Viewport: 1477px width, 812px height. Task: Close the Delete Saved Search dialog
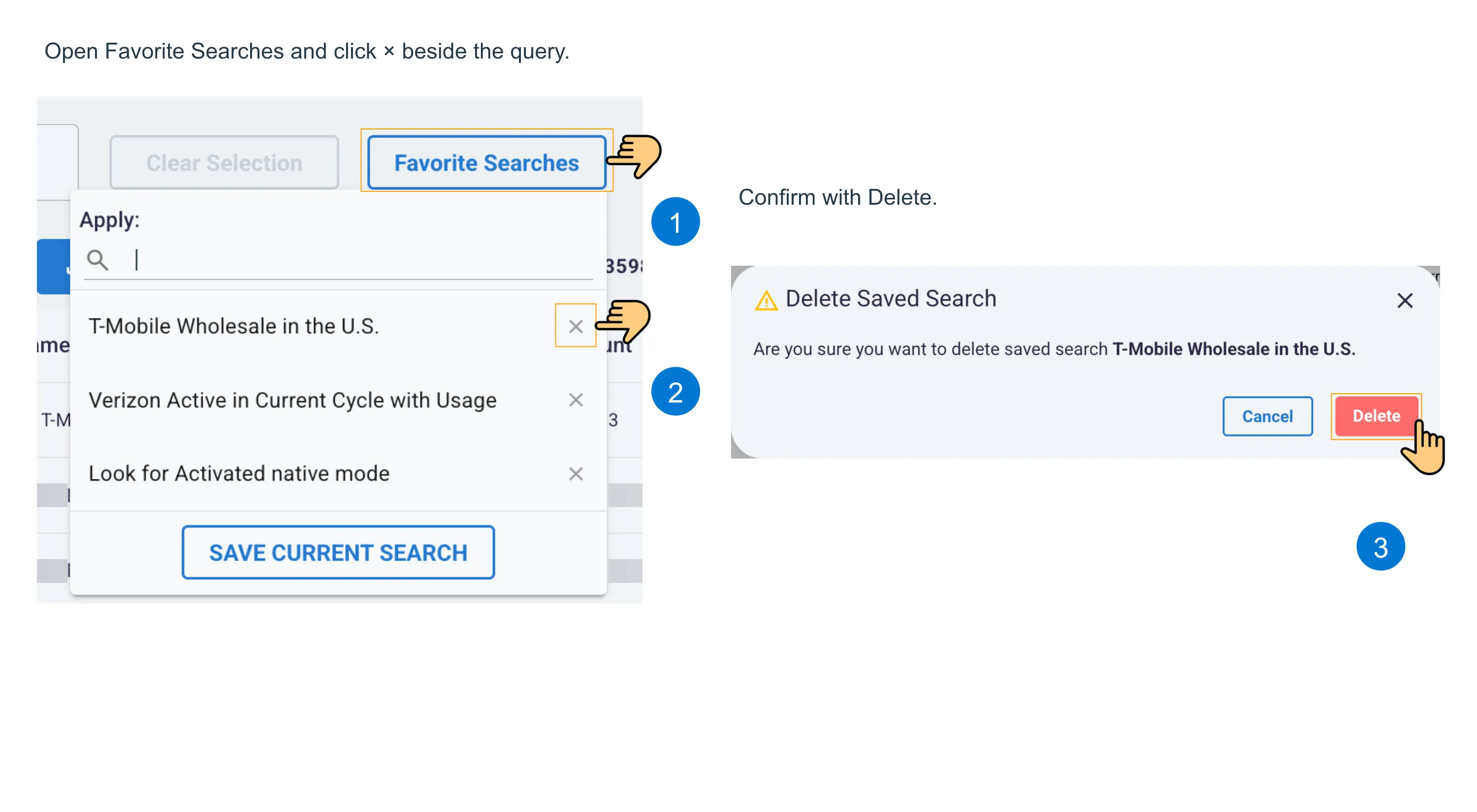coord(1405,300)
